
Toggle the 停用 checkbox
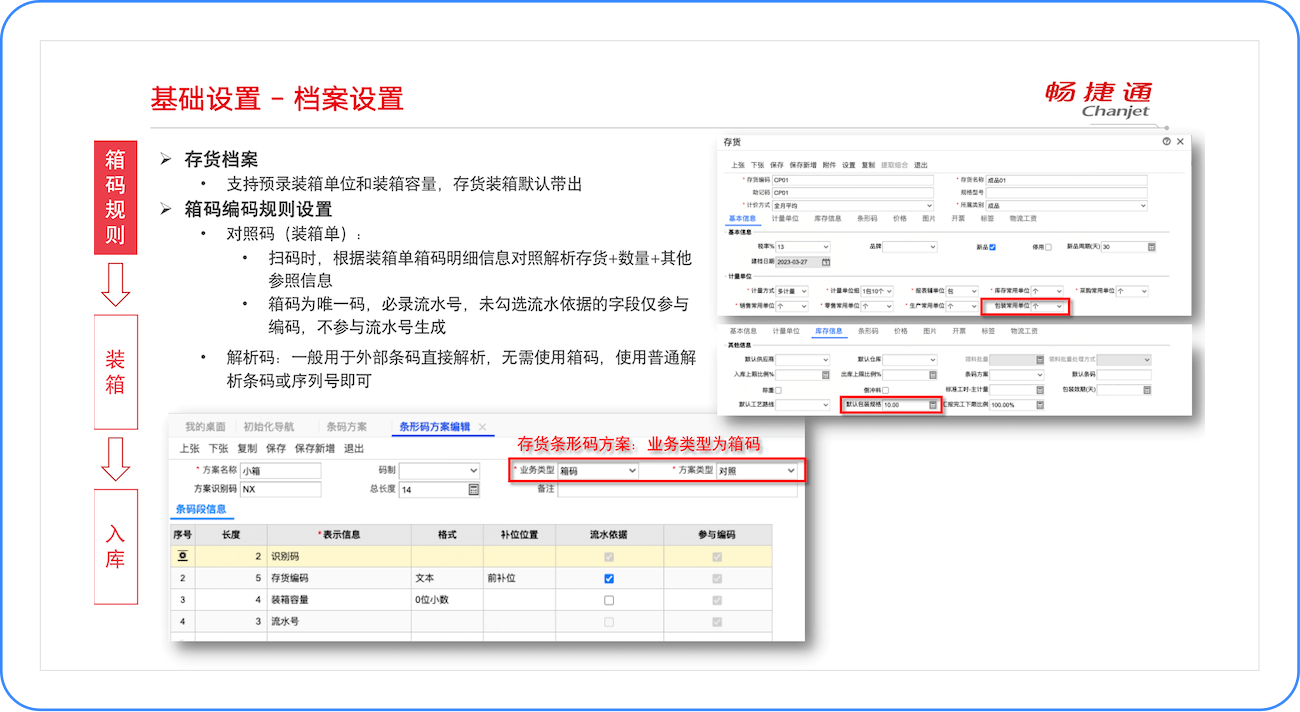point(1049,247)
